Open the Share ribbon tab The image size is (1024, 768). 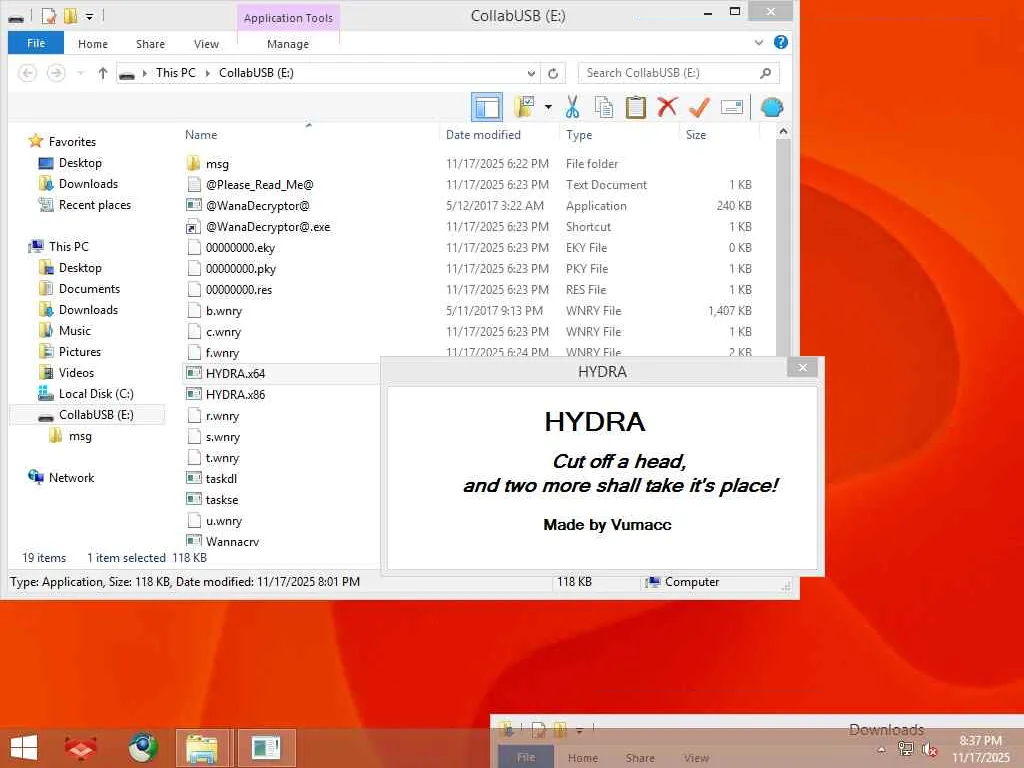150,44
